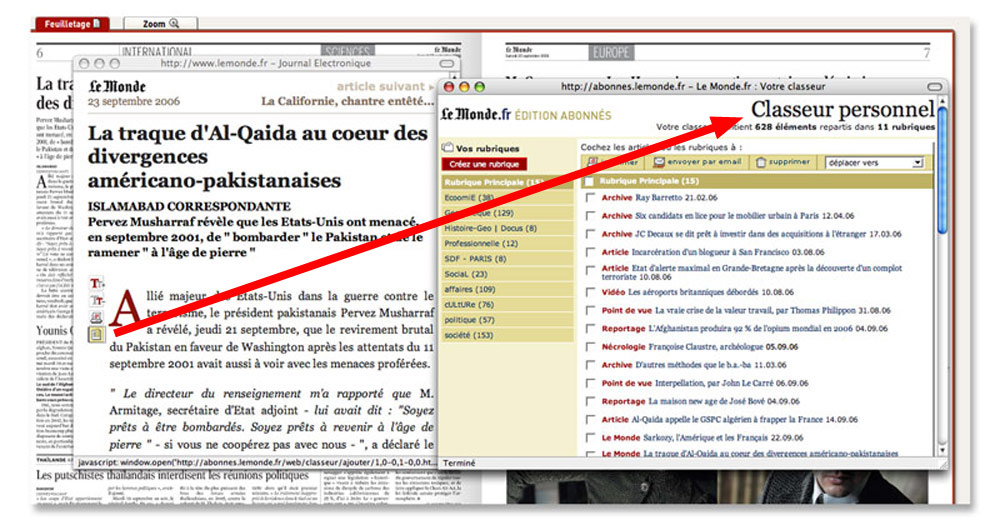Open the société (153) rubrique
The height and width of the screenshot is (520, 1000).
click(x=507, y=336)
